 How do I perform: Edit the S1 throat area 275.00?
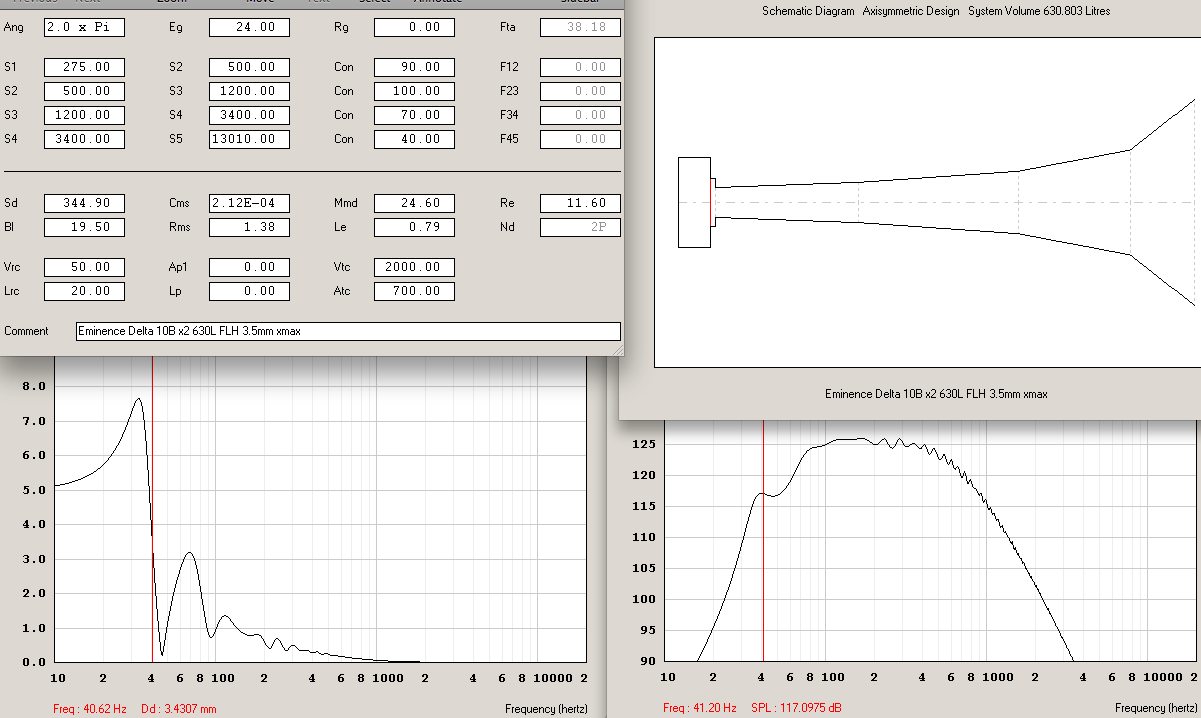(85, 67)
